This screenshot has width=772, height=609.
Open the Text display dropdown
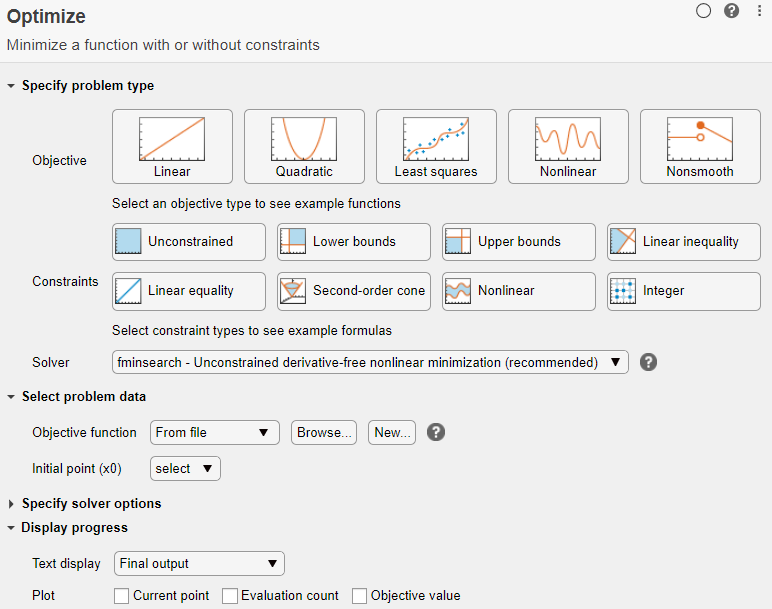pos(200,563)
